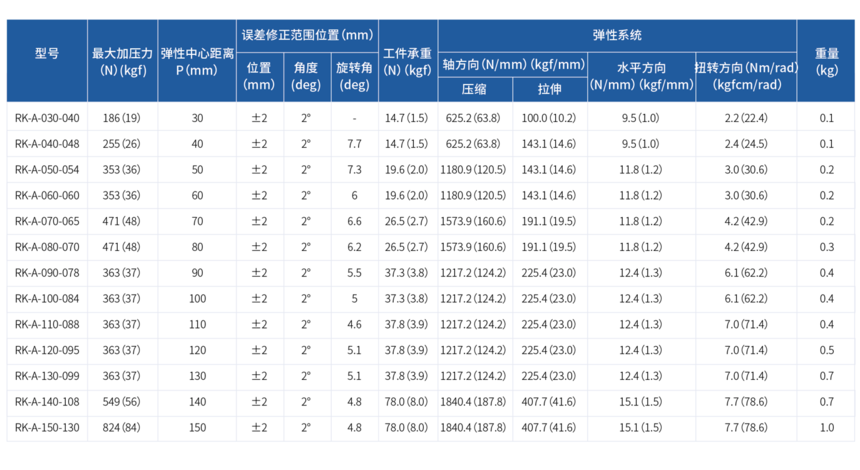Screen dimensions: 860x470
Task: Select model RK-A-150-130
Action: (47, 427)
